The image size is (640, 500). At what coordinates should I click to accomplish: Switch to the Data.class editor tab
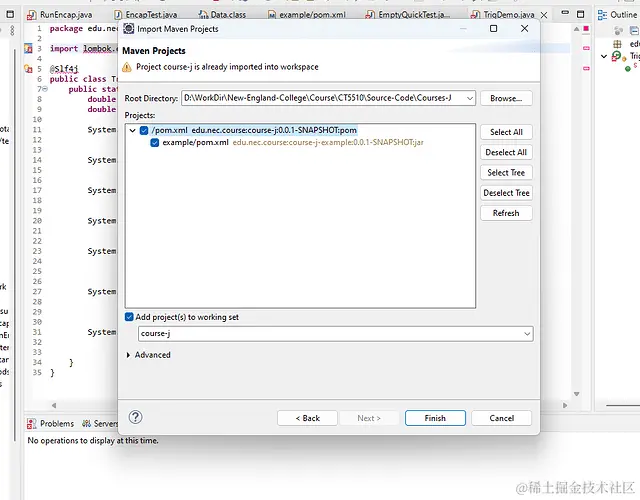222,15
